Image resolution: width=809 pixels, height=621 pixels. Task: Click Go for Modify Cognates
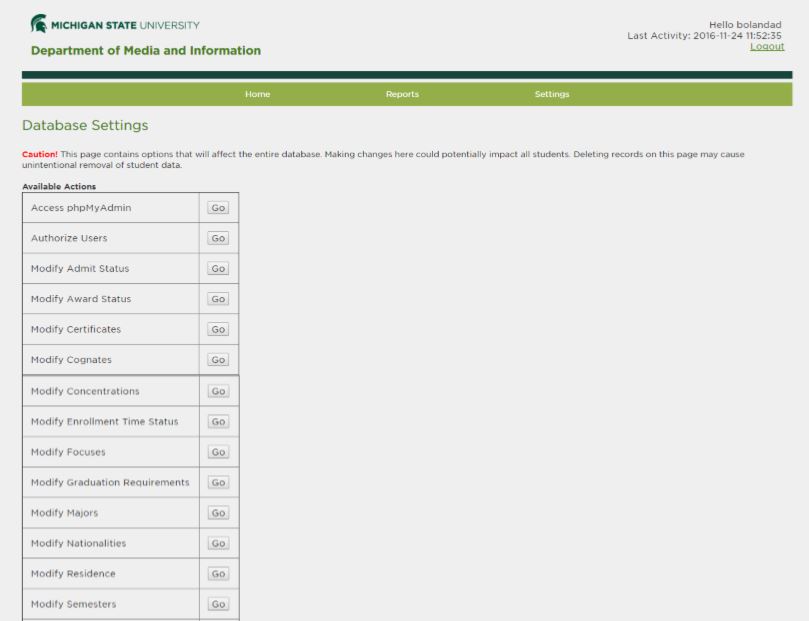218,359
